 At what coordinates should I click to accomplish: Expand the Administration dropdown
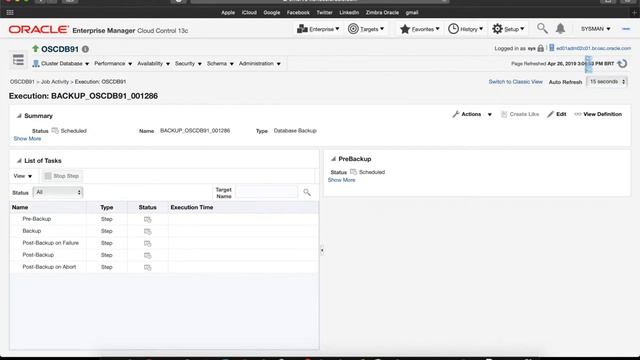coord(260,64)
